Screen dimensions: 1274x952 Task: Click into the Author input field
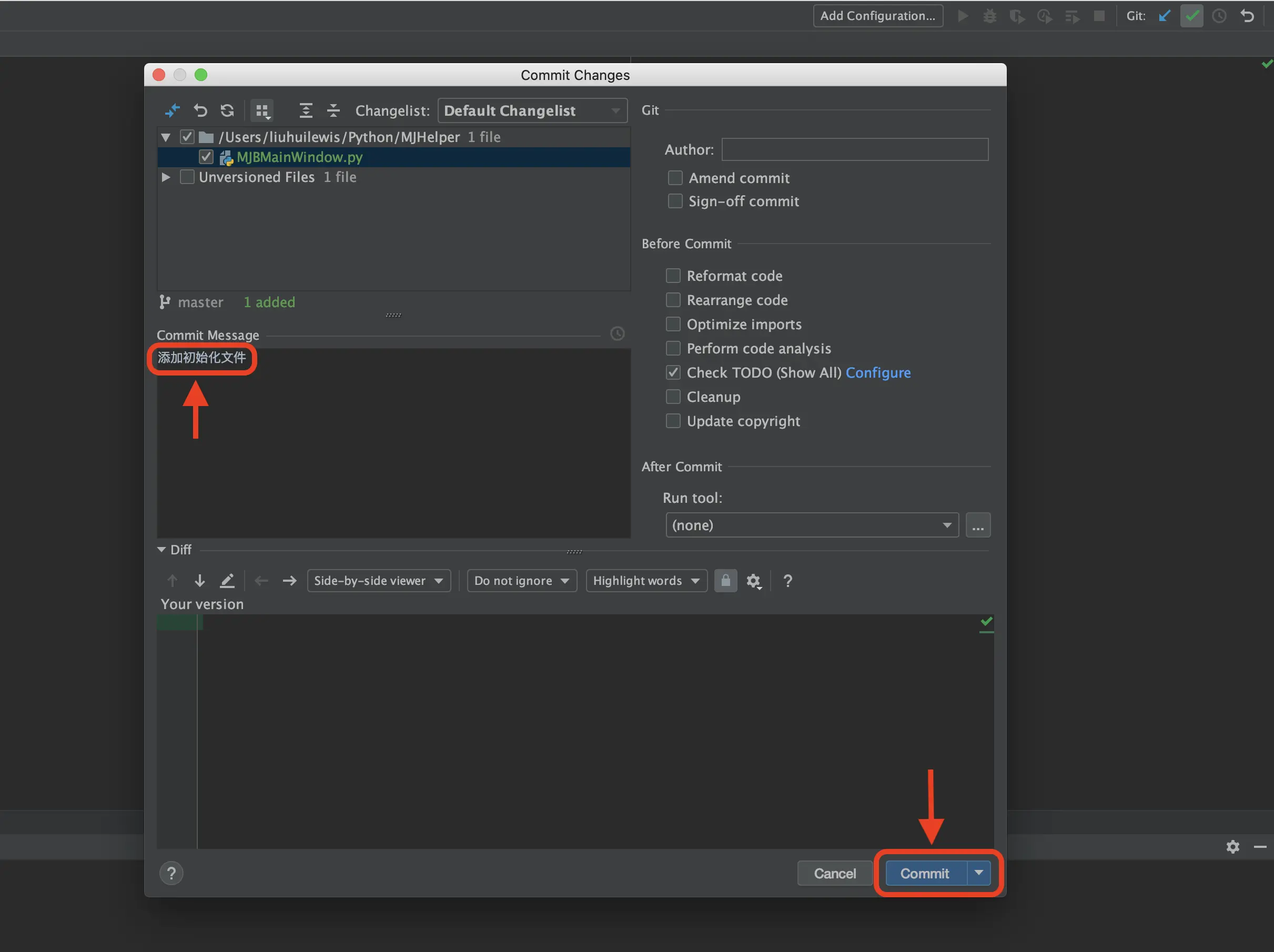tap(854, 150)
